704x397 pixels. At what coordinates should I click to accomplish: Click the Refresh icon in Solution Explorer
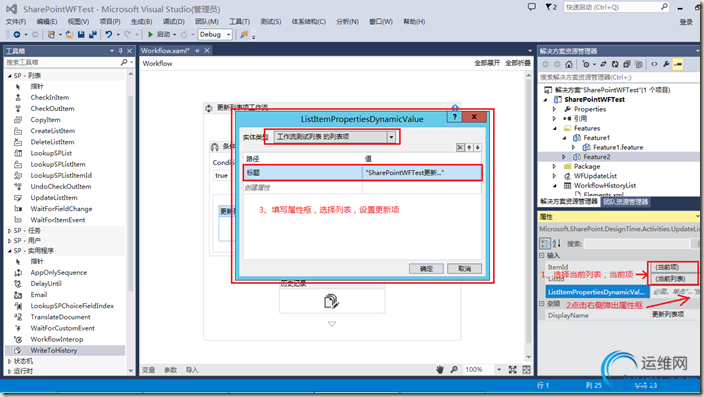coord(615,64)
